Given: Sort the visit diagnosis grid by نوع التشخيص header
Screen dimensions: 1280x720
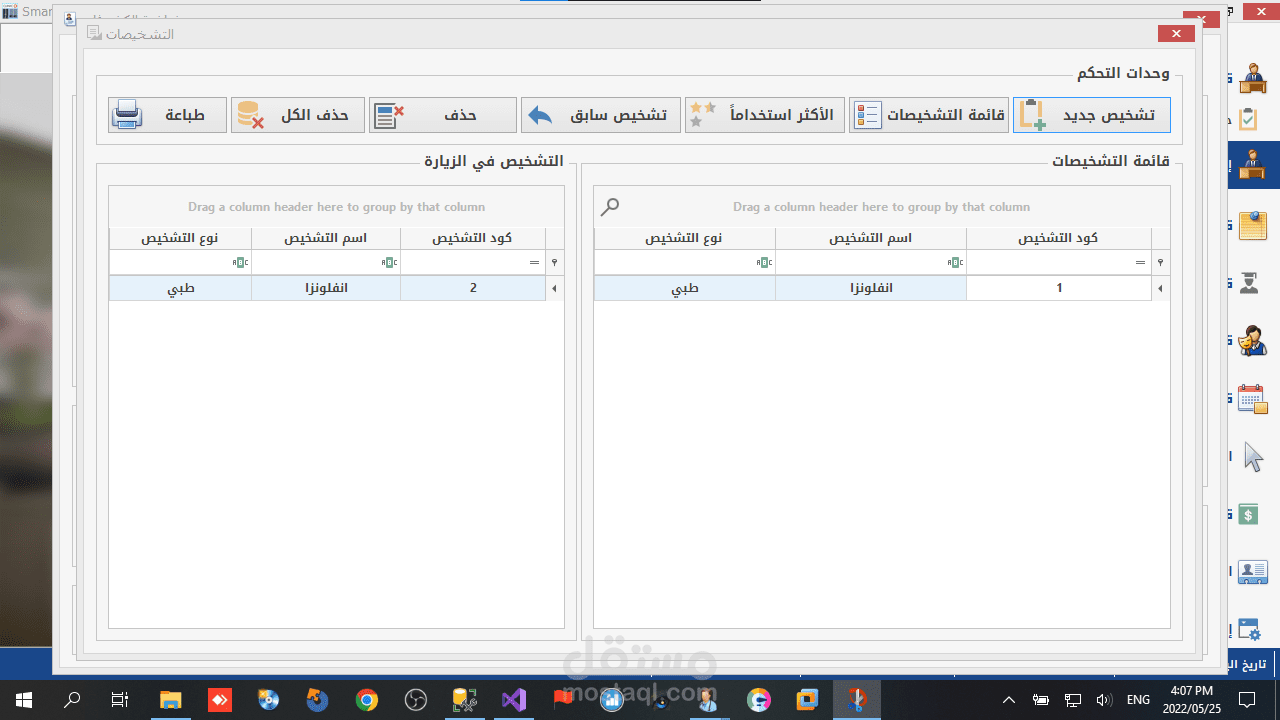Looking at the screenshot, I should click(180, 238).
